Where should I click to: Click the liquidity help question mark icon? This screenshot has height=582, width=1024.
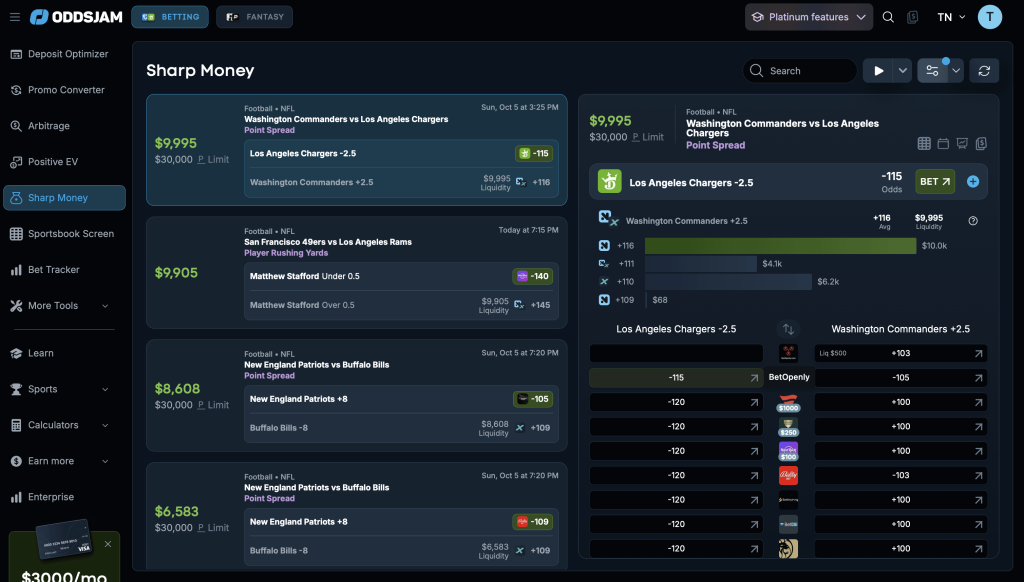click(973, 221)
